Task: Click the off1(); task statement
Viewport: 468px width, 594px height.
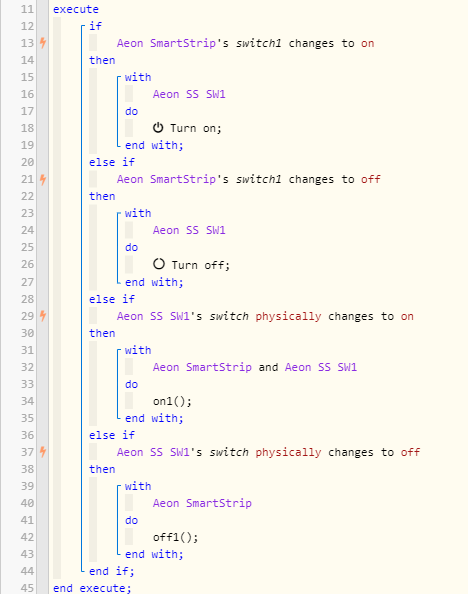Action: [175, 537]
